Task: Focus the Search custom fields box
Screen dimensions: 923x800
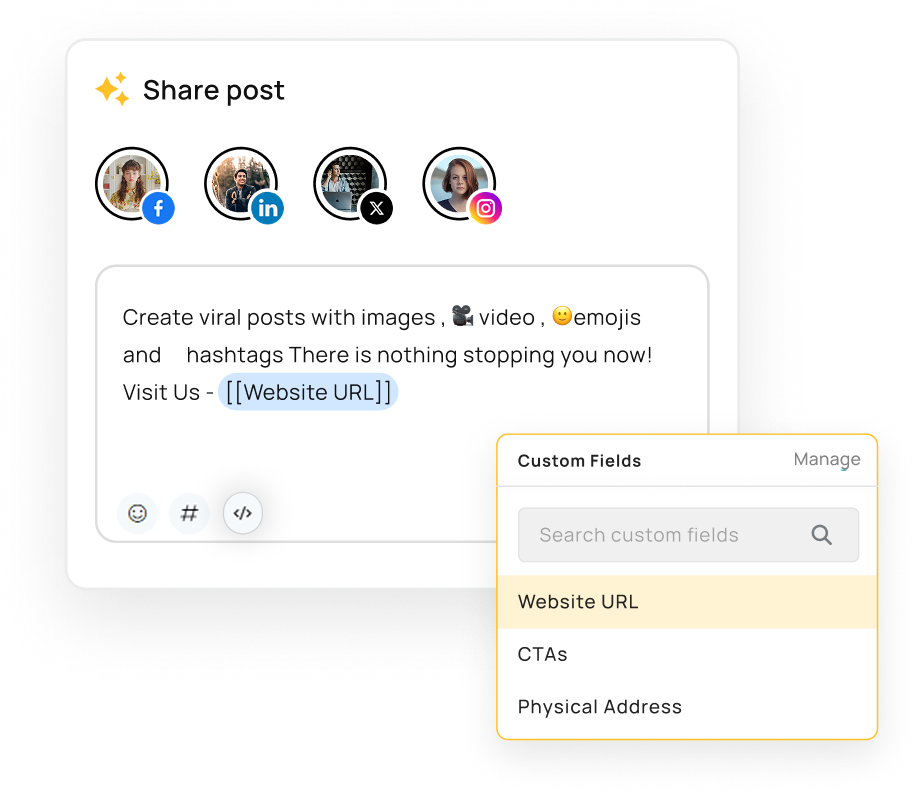Action: (x=688, y=535)
